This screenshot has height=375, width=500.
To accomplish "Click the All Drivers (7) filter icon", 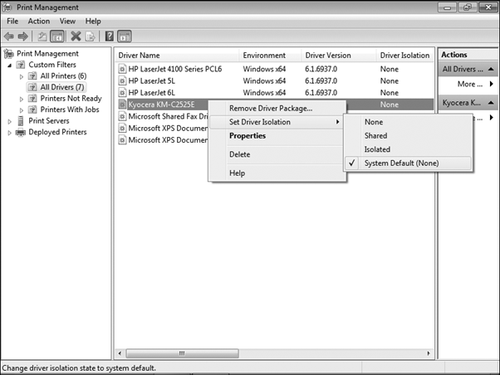I will pos(32,87).
